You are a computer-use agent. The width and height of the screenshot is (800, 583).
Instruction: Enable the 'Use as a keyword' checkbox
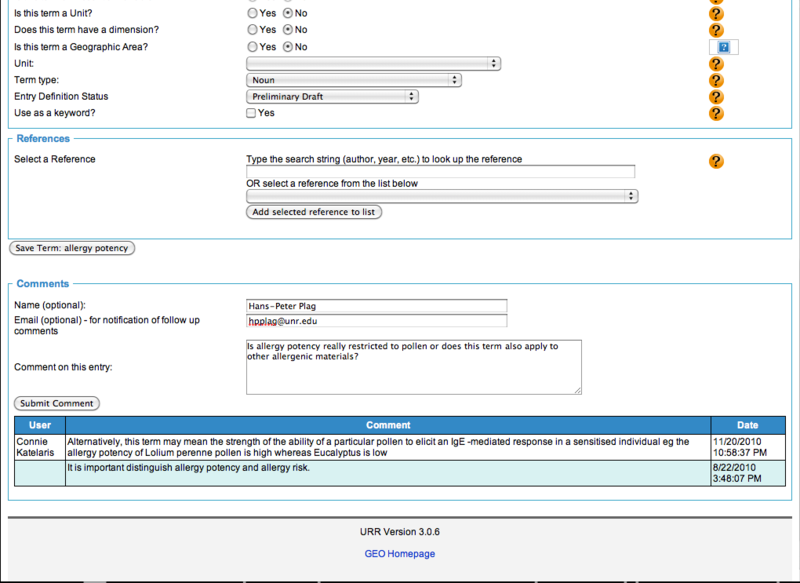pyautogui.click(x=252, y=114)
